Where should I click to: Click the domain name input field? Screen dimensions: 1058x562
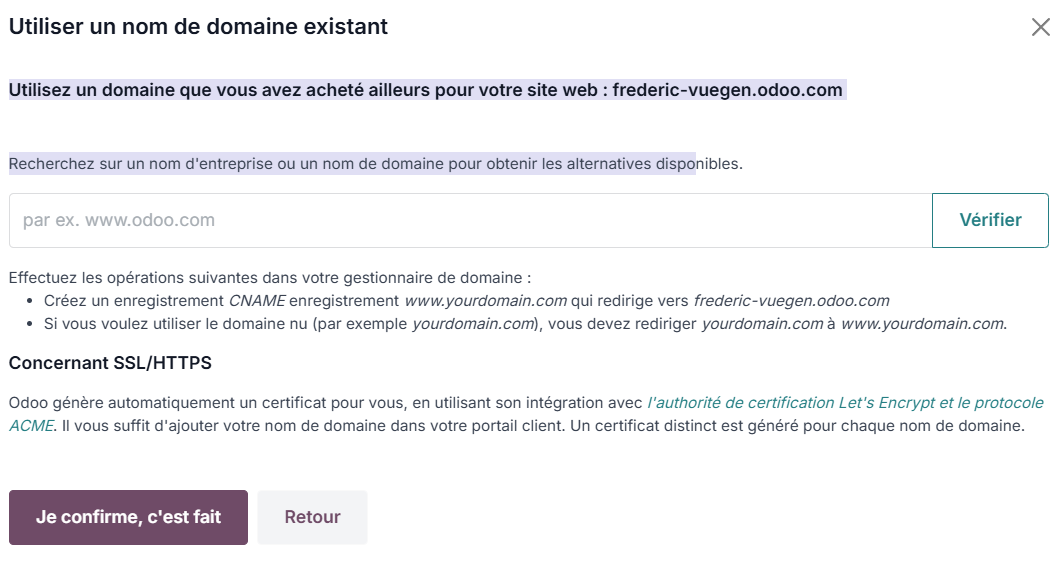tap(470, 220)
